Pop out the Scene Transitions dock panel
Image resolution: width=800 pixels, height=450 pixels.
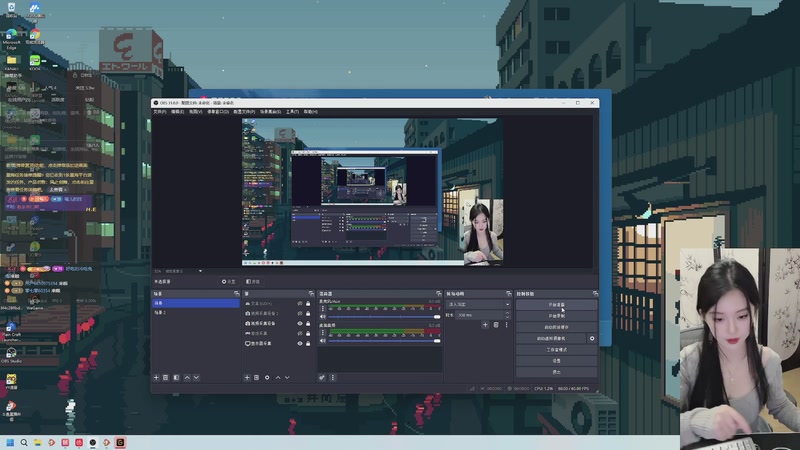(x=508, y=294)
